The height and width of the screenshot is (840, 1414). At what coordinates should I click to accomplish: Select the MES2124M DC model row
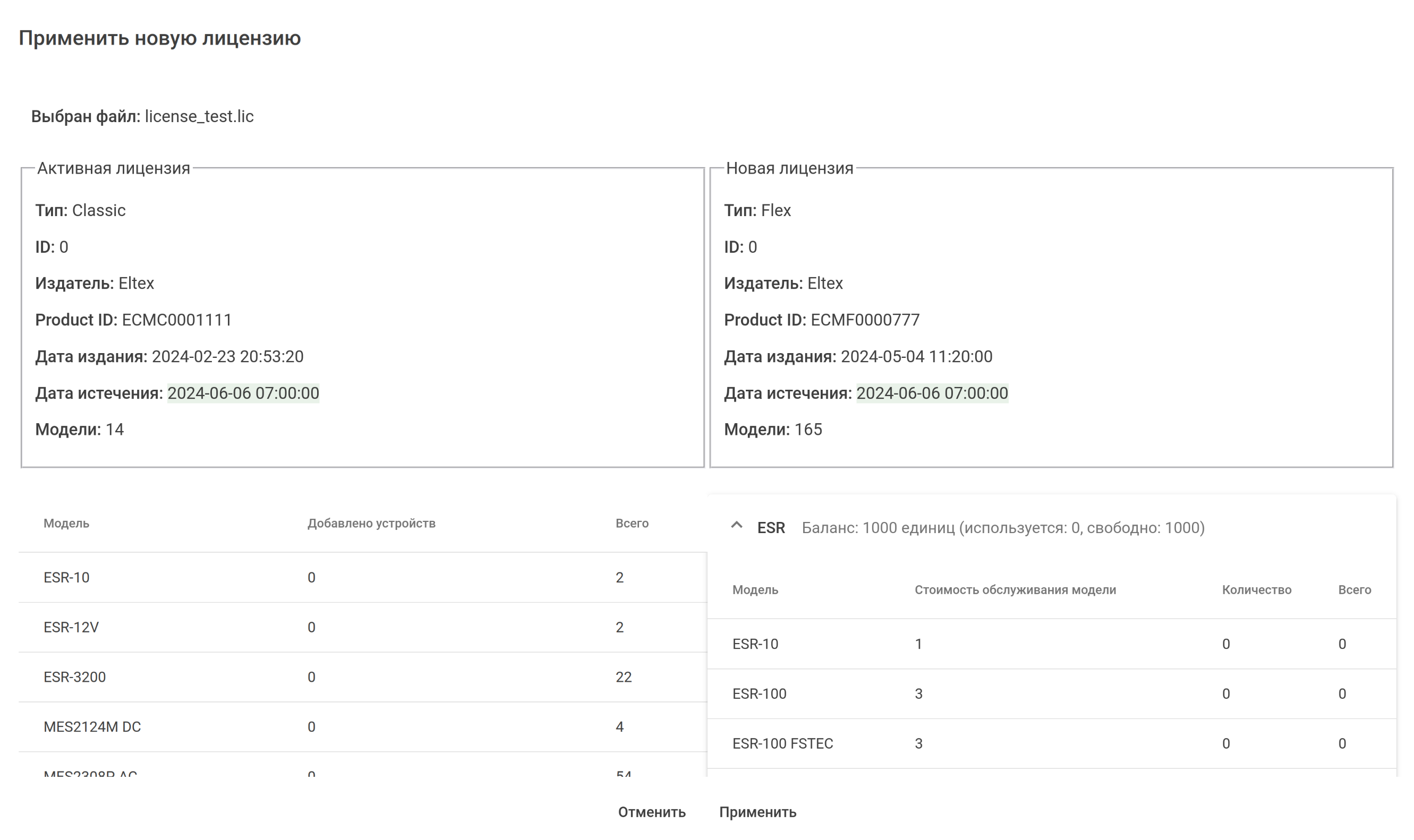pyautogui.click(x=92, y=727)
